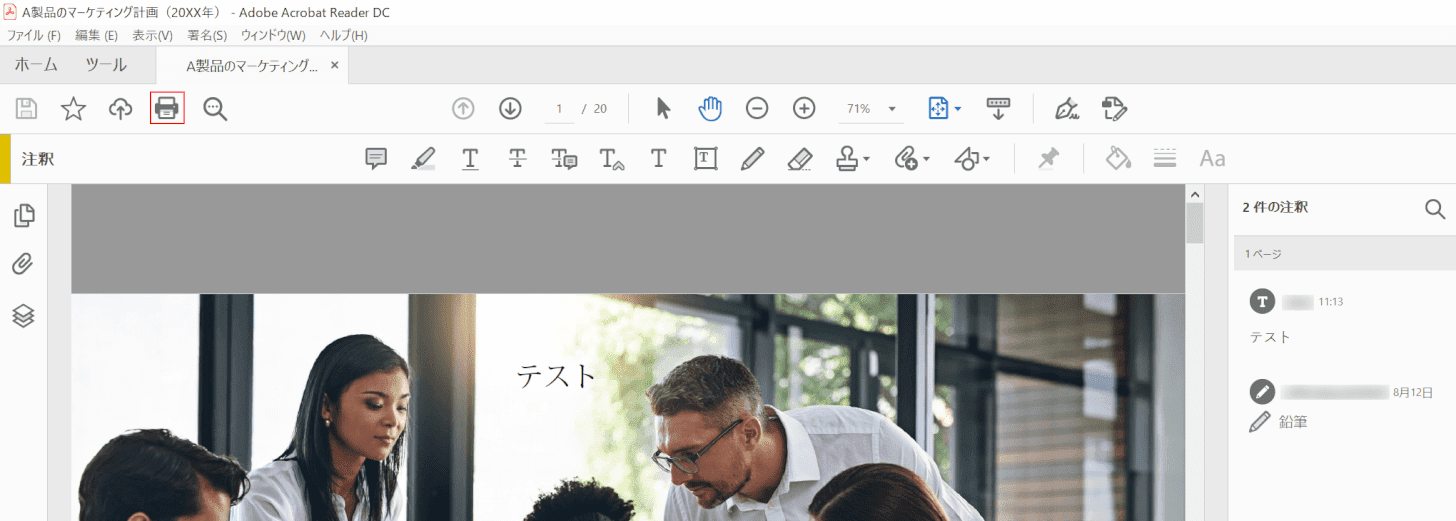Open the 表示(V) menu

pyautogui.click(x=152, y=35)
